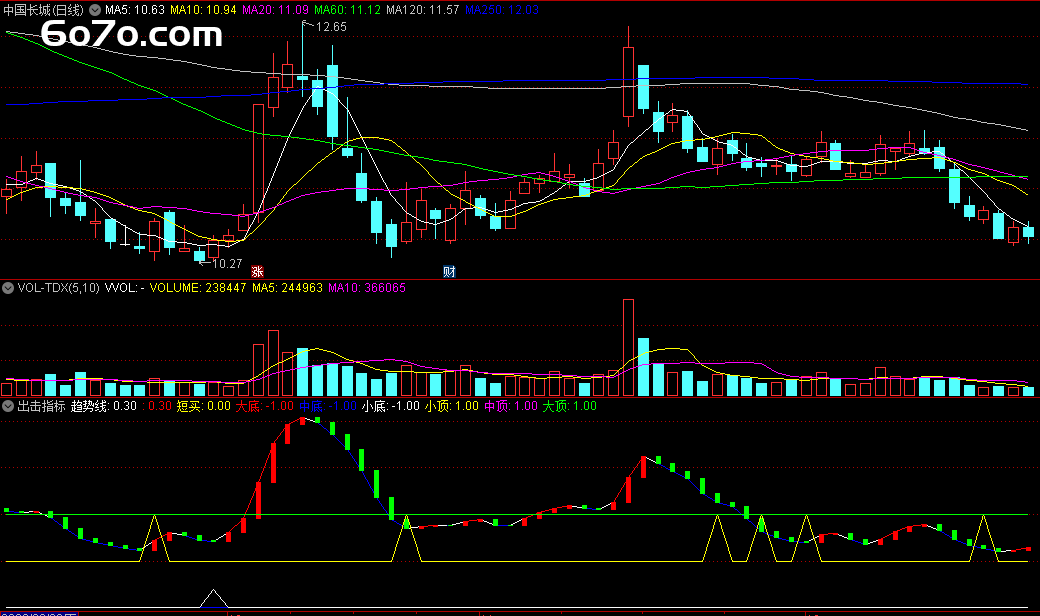Click the magenta 中顶: 1.00 readout
Image resolution: width=1040 pixels, height=616 pixels.
click(x=511, y=406)
